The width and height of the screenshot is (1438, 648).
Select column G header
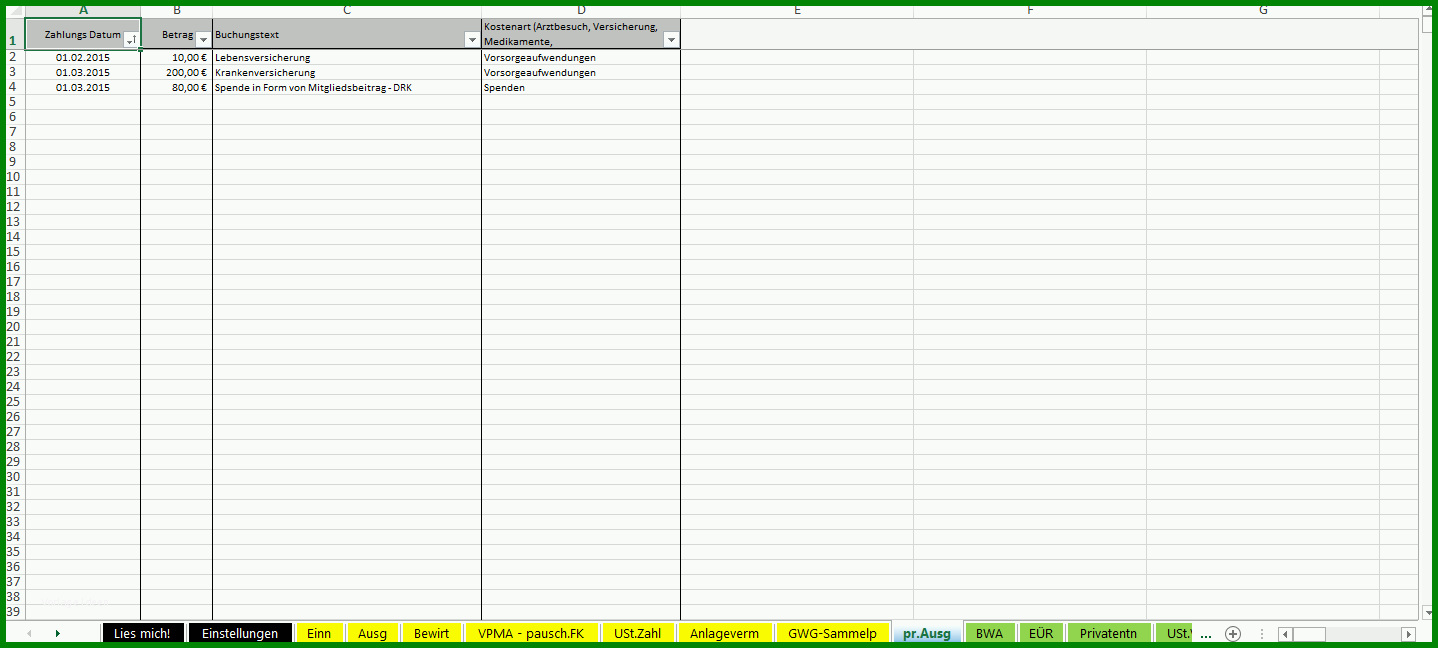coord(1263,10)
